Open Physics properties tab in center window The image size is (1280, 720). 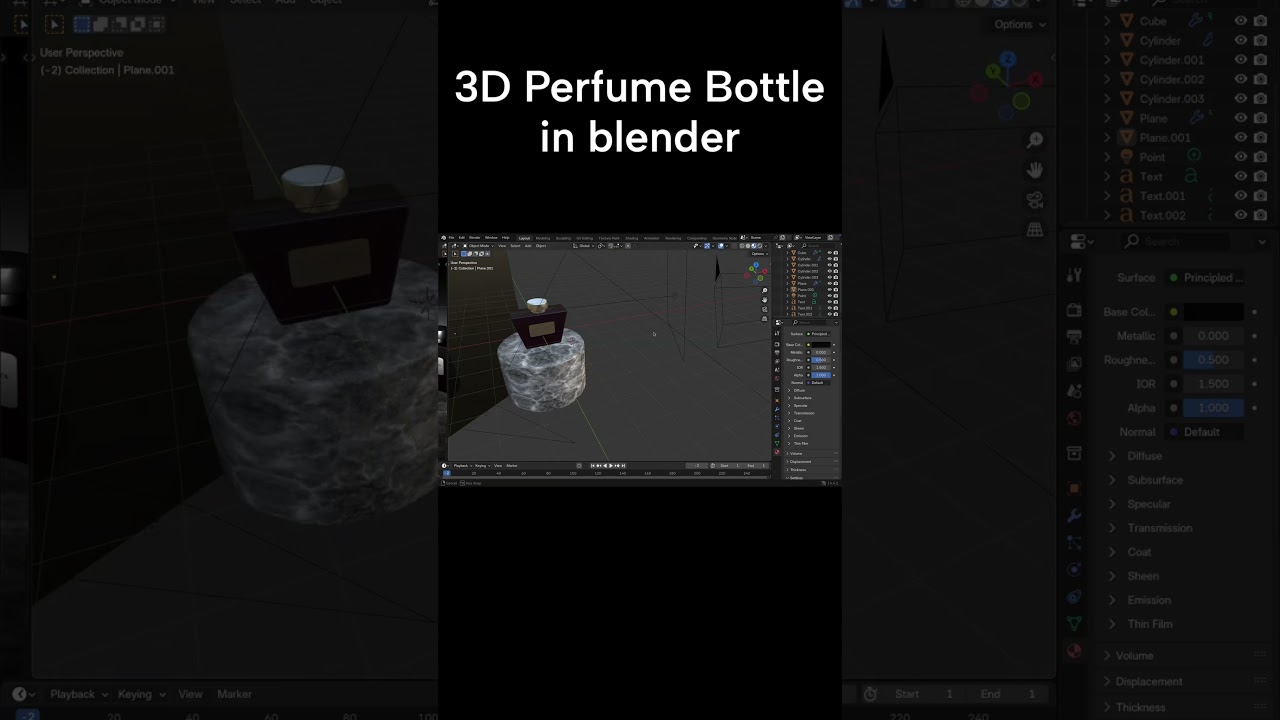[x=777, y=426]
